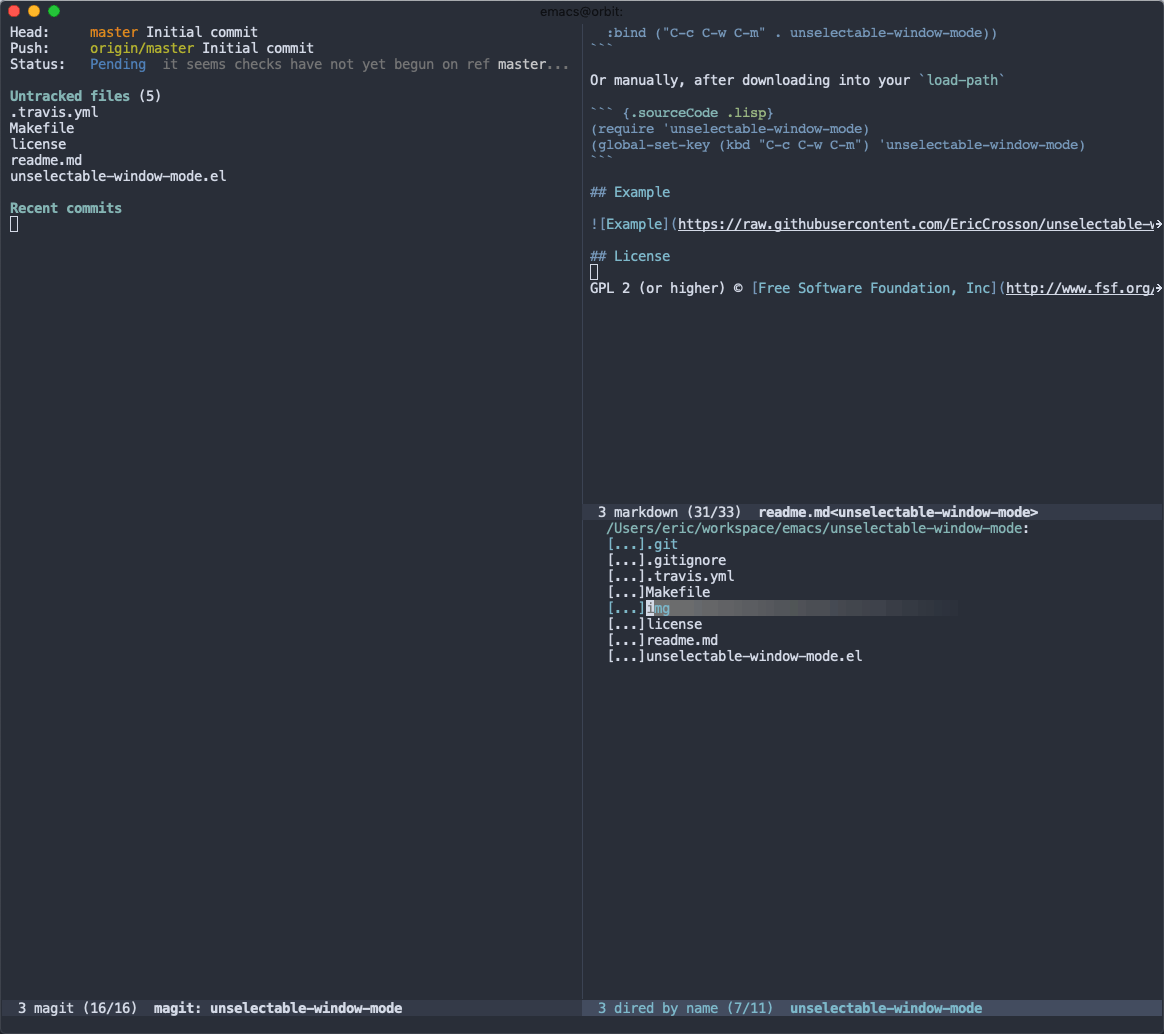Screen dimensions: 1164x1034
Task: Click the (require 'unselectable-window-mode) code line
Action: [730, 128]
